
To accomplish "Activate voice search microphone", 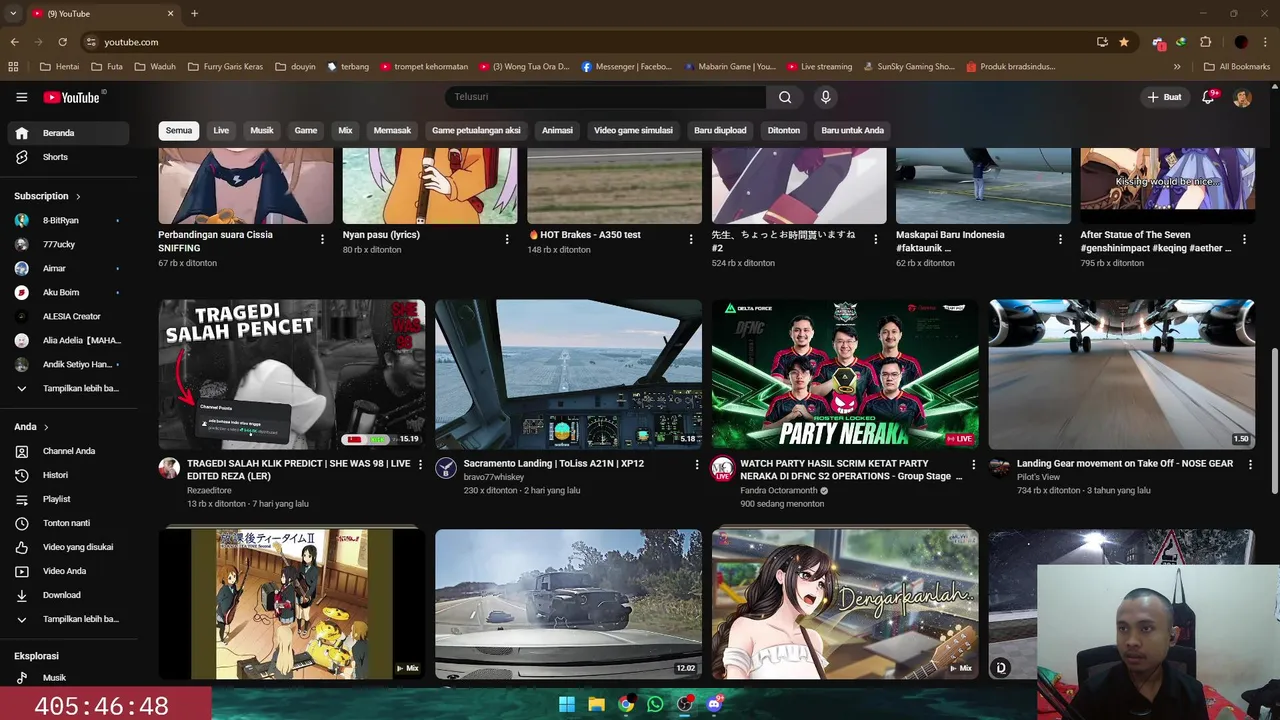I will [x=825, y=97].
